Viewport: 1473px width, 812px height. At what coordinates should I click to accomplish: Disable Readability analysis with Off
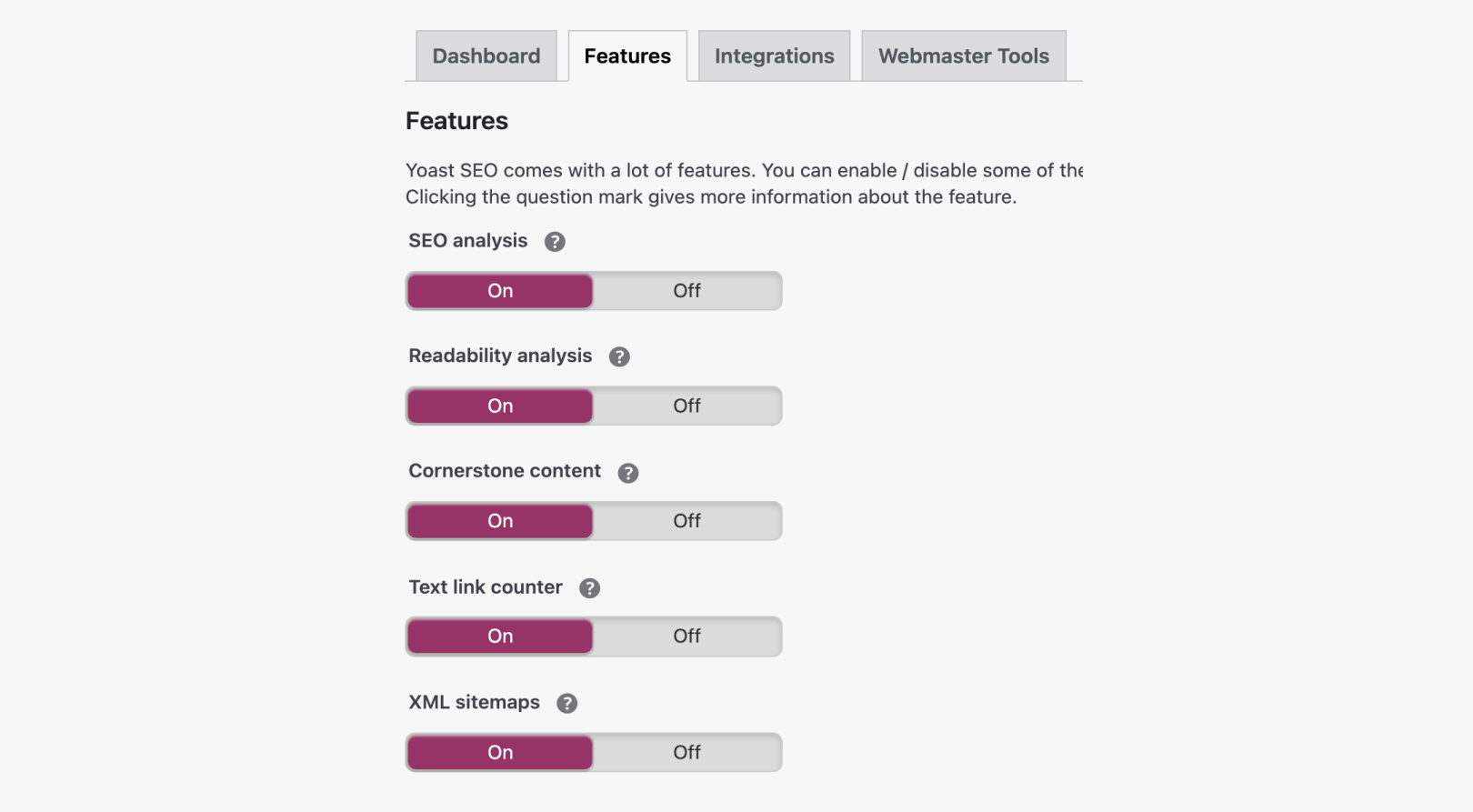click(686, 406)
